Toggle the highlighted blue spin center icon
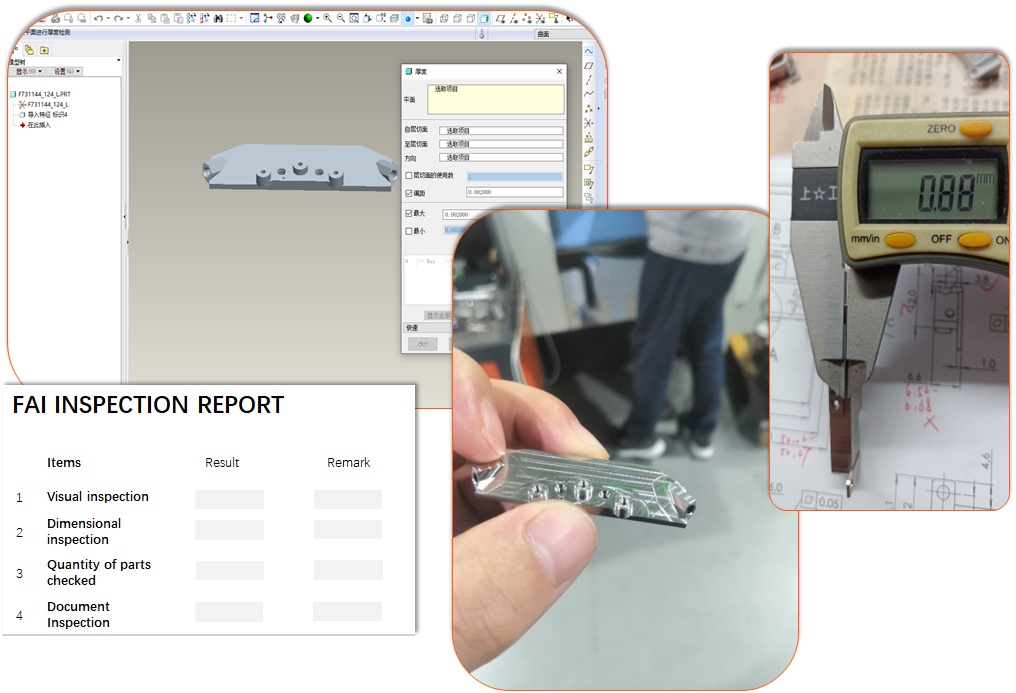The height and width of the screenshot is (693, 1016). [x=408, y=19]
